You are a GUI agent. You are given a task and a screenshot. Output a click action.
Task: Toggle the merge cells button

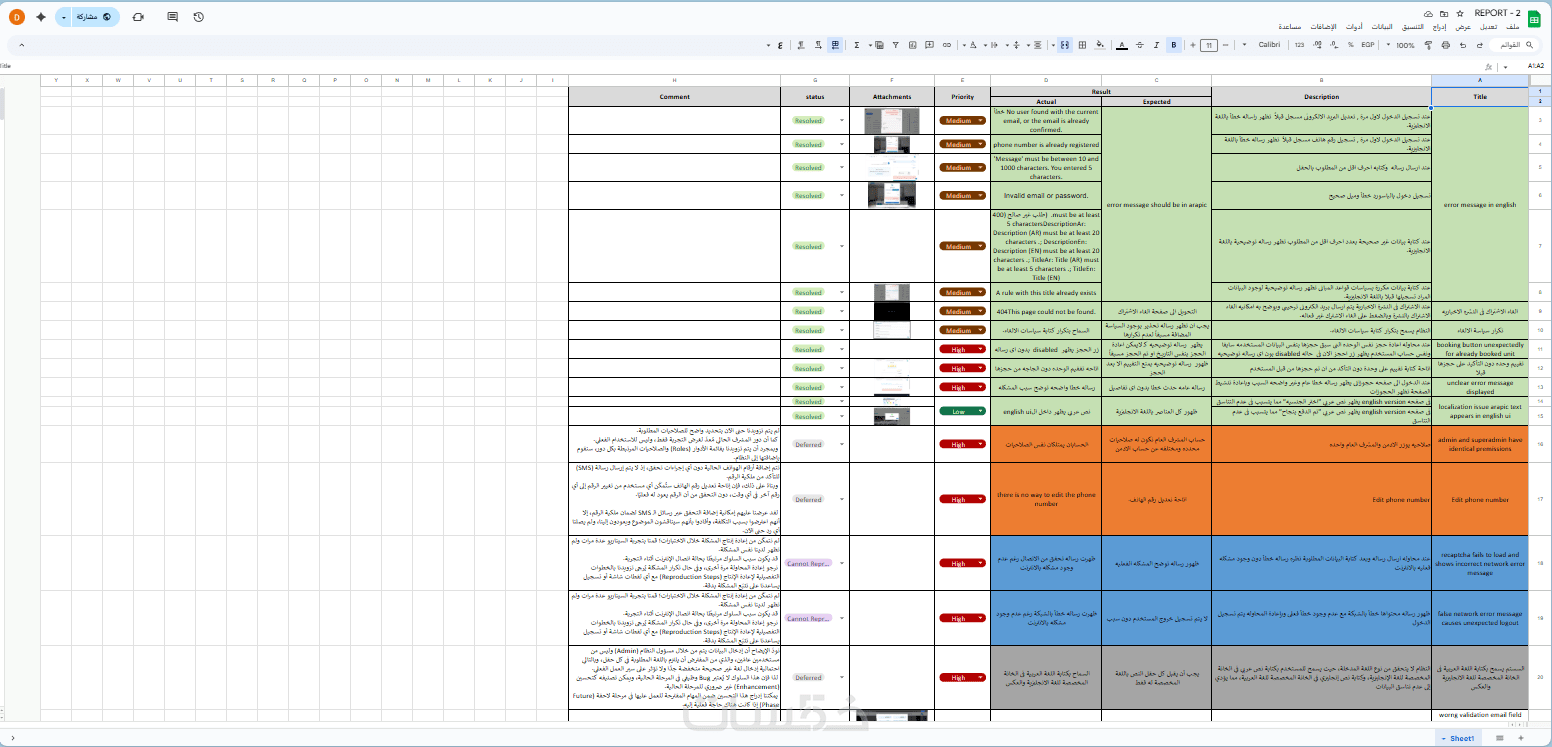coord(1065,45)
